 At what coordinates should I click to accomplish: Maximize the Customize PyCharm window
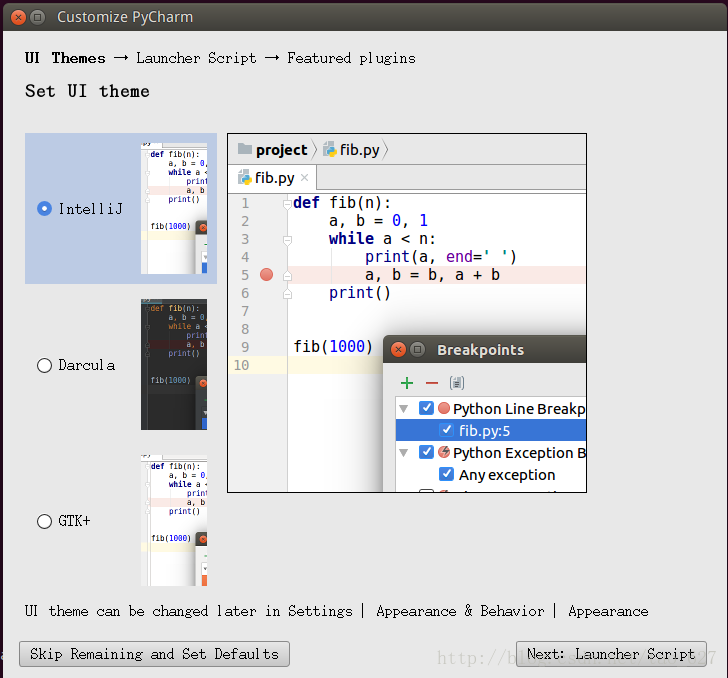tap(37, 18)
